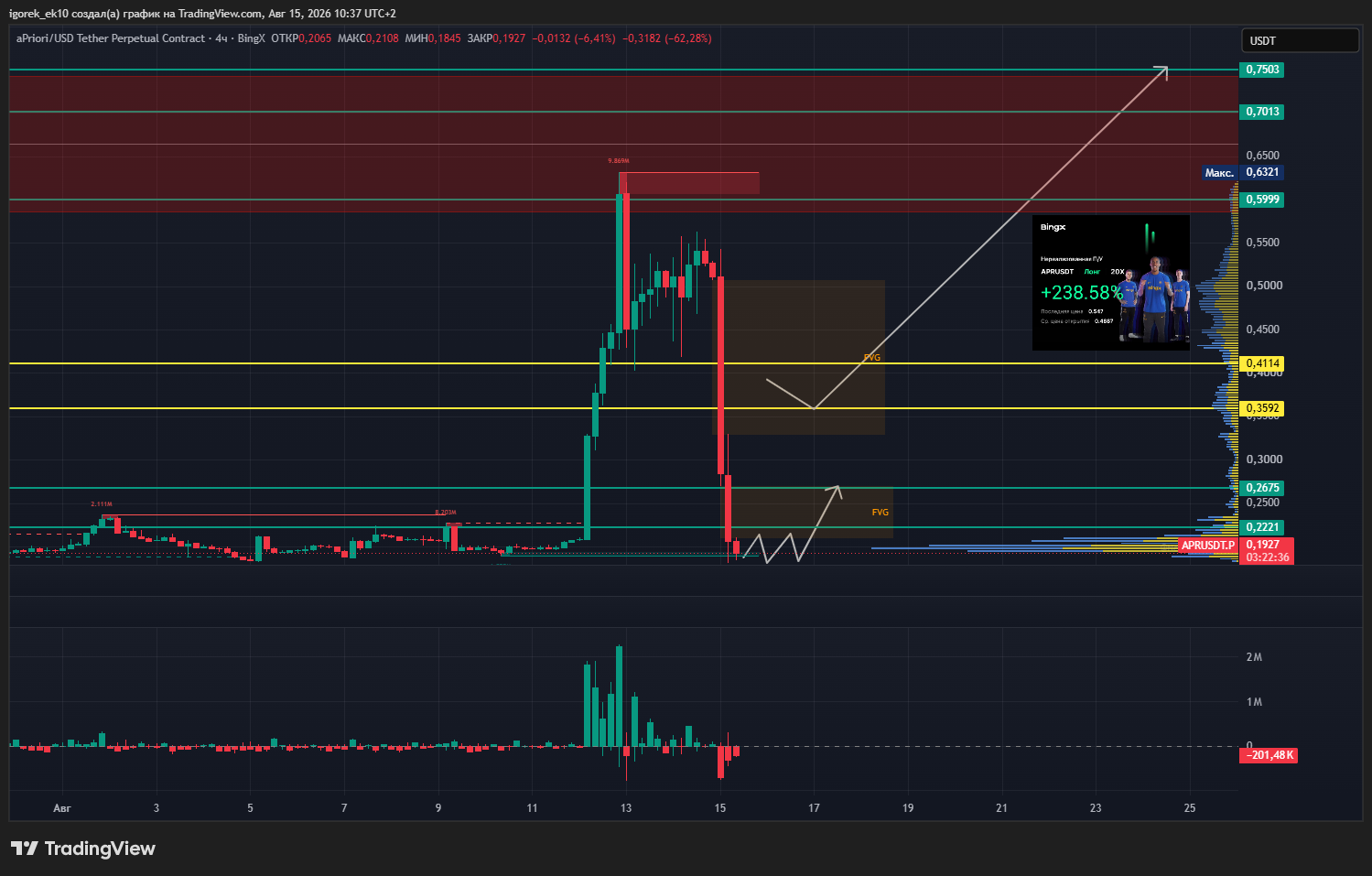Click the 0,5000 price scale value

tap(1263, 286)
